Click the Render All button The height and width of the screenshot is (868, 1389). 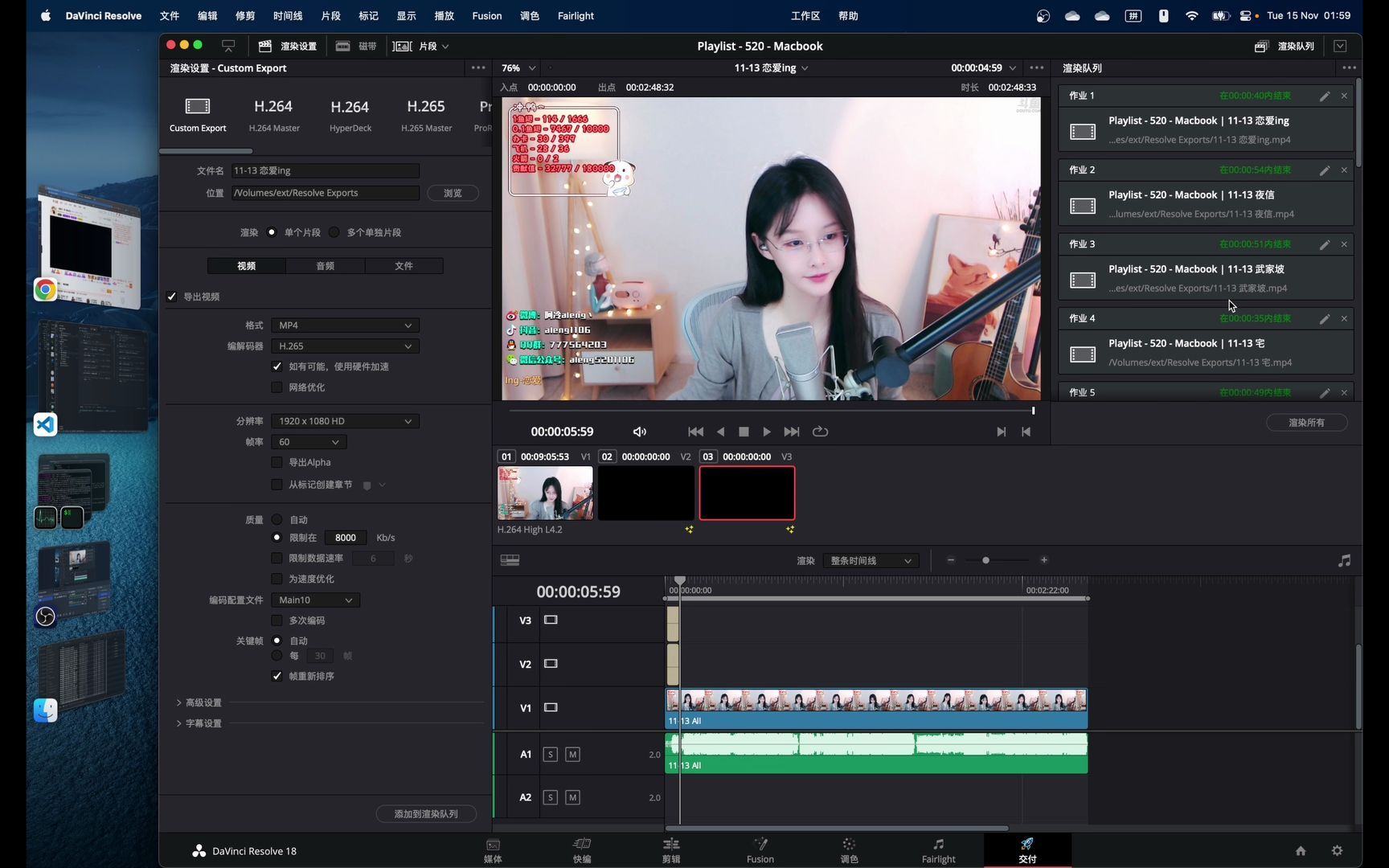click(1306, 423)
